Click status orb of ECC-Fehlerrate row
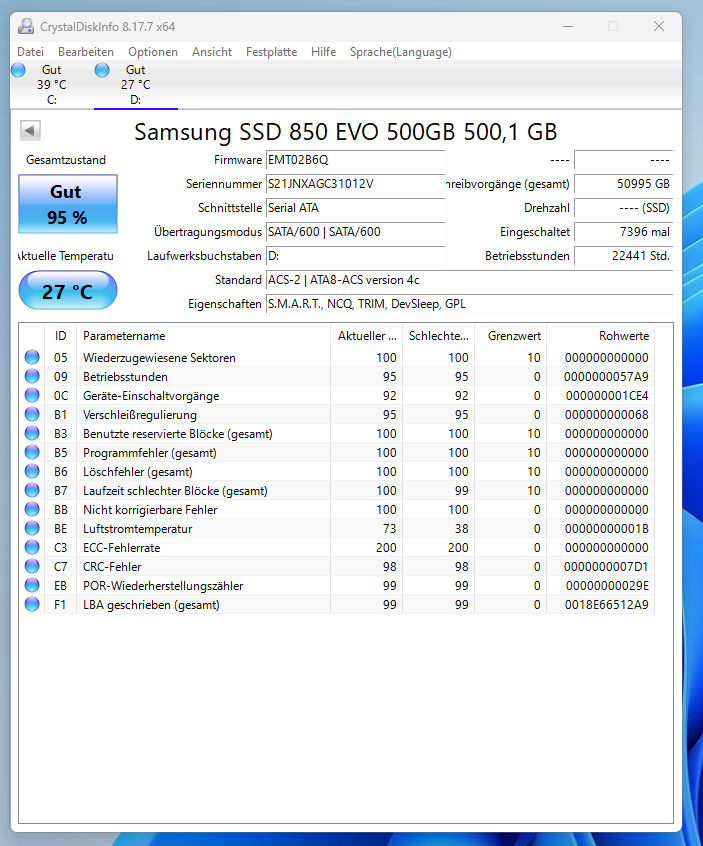 [x=32, y=547]
